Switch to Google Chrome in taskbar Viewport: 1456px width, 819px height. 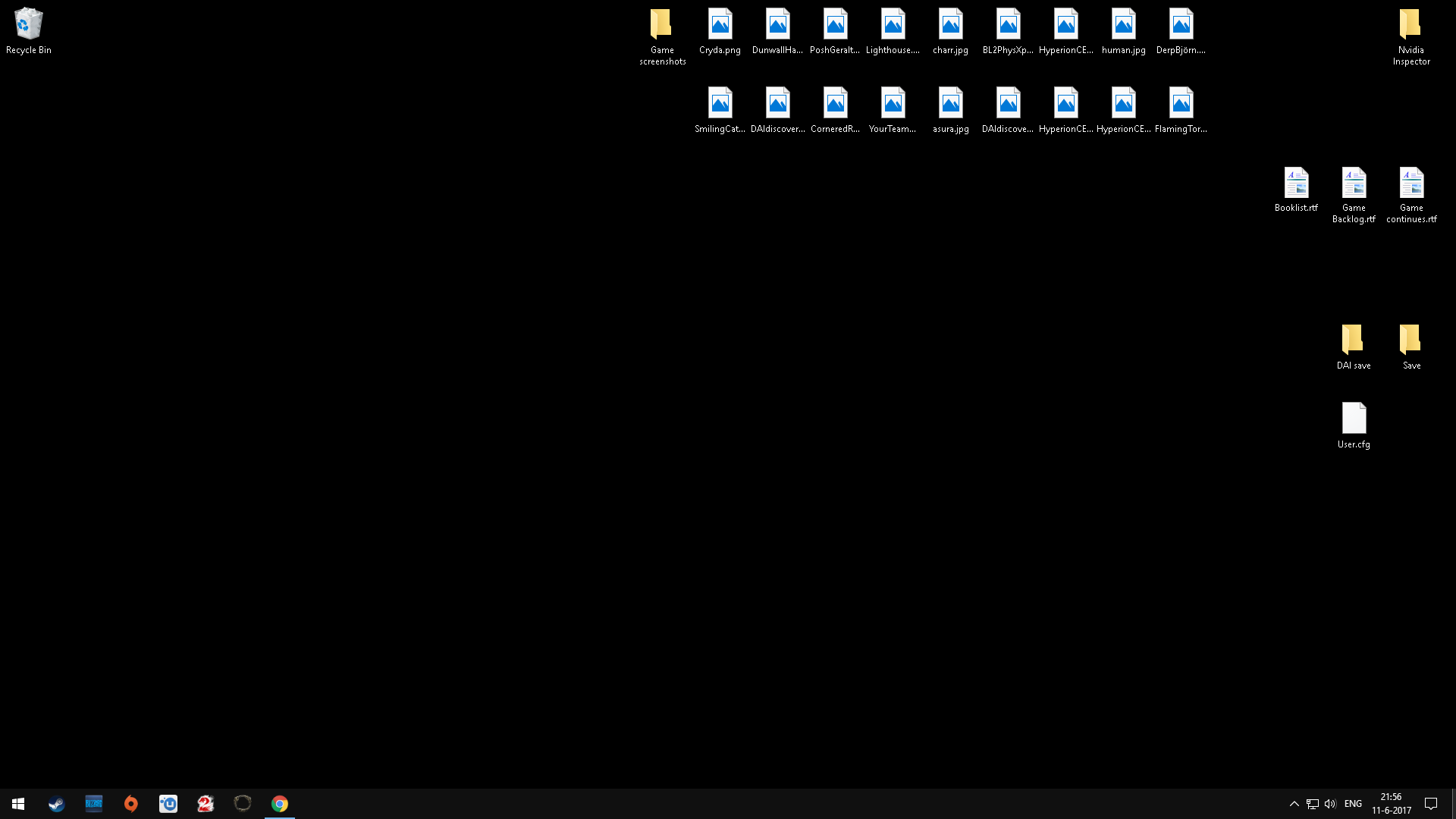coord(280,804)
